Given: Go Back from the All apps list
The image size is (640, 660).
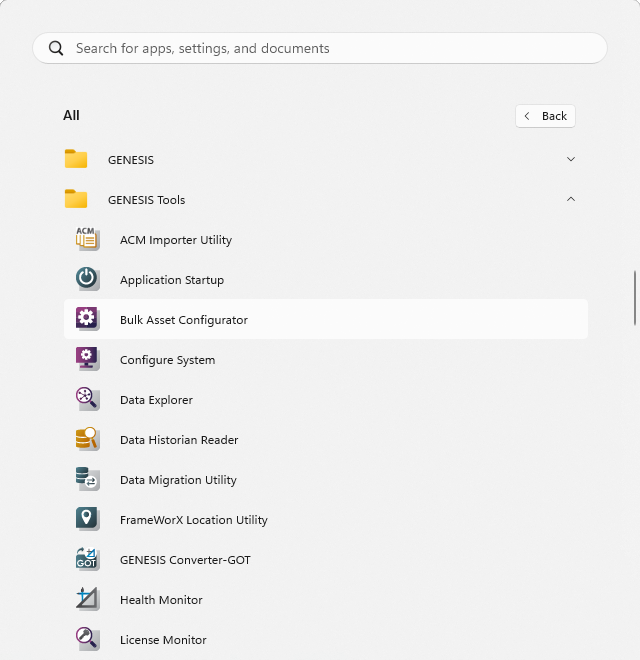Looking at the screenshot, I should [545, 116].
